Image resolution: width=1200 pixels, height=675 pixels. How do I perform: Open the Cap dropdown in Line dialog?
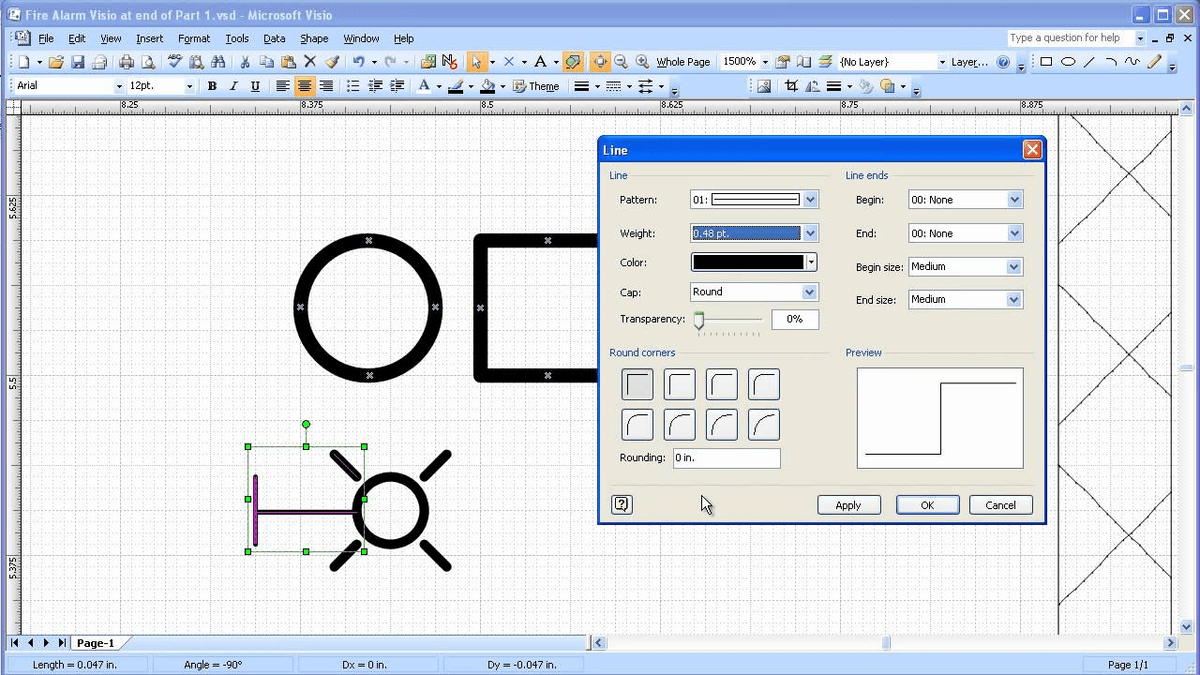[x=810, y=291]
